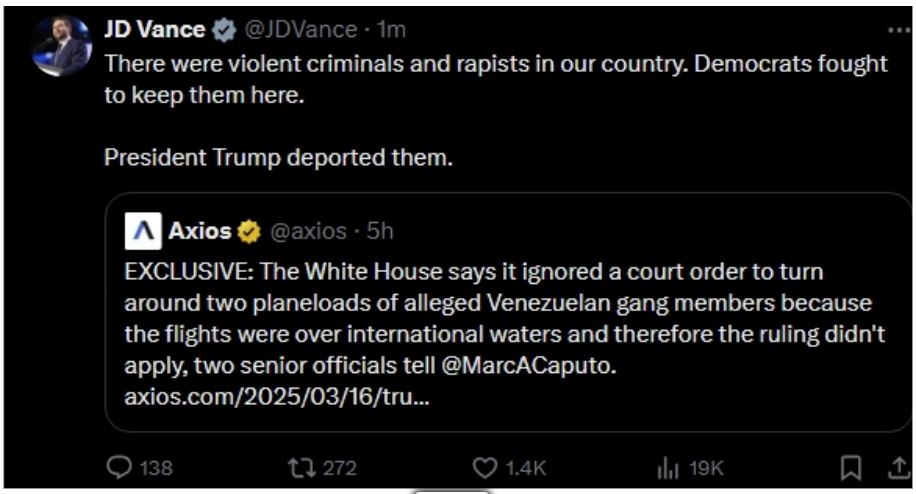Repost the tweet using the retweet icon
Viewport: 916px width, 494px height.
pos(300,467)
